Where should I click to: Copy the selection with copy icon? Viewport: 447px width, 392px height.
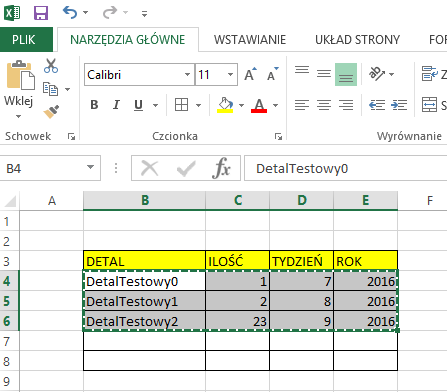point(50,89)
